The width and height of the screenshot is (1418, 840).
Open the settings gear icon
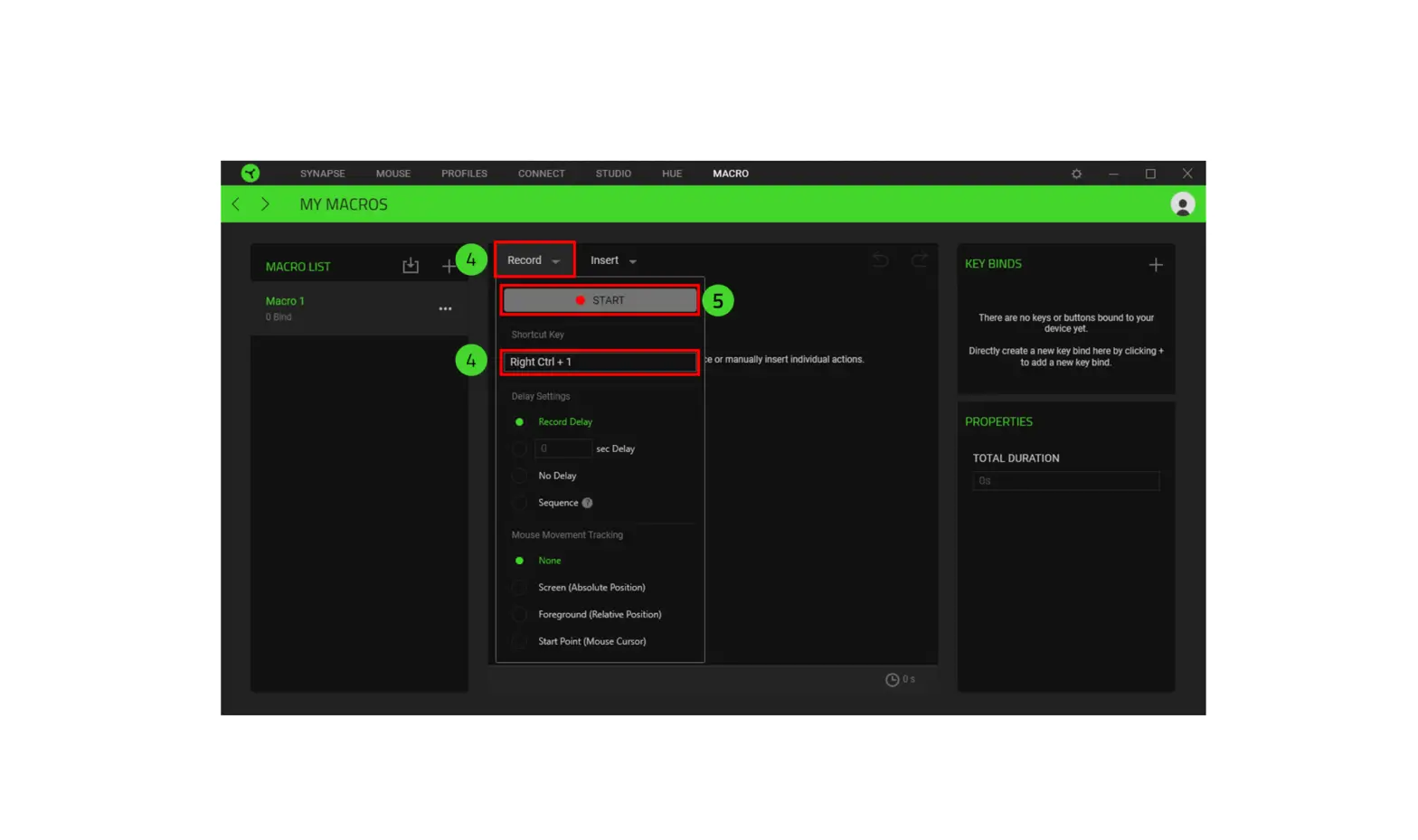[1076, 174]
